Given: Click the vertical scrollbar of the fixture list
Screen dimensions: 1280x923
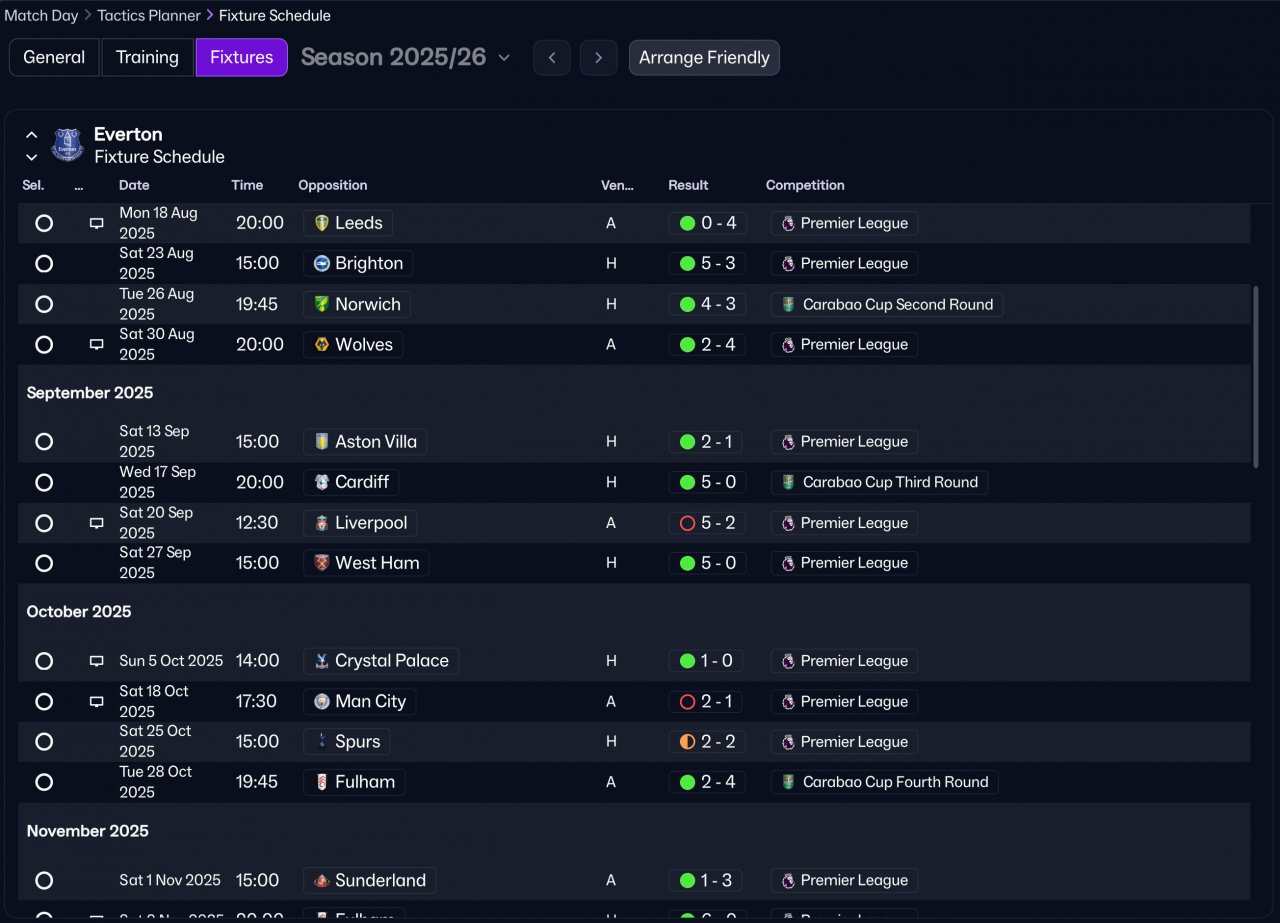Looking at the screenshot, I should coord(1256,376).
